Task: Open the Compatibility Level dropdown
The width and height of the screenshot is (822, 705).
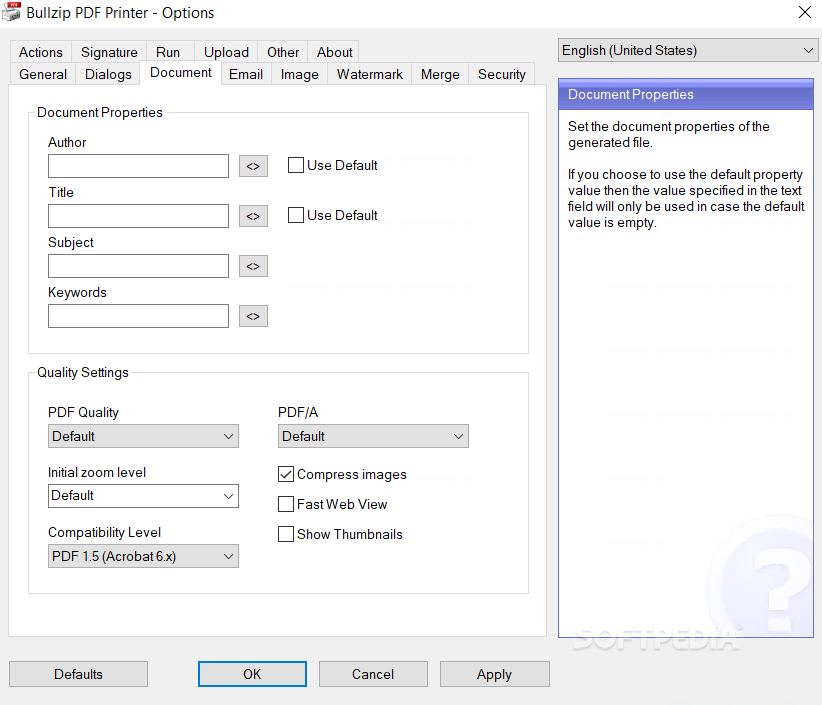Action: (143, 556)
